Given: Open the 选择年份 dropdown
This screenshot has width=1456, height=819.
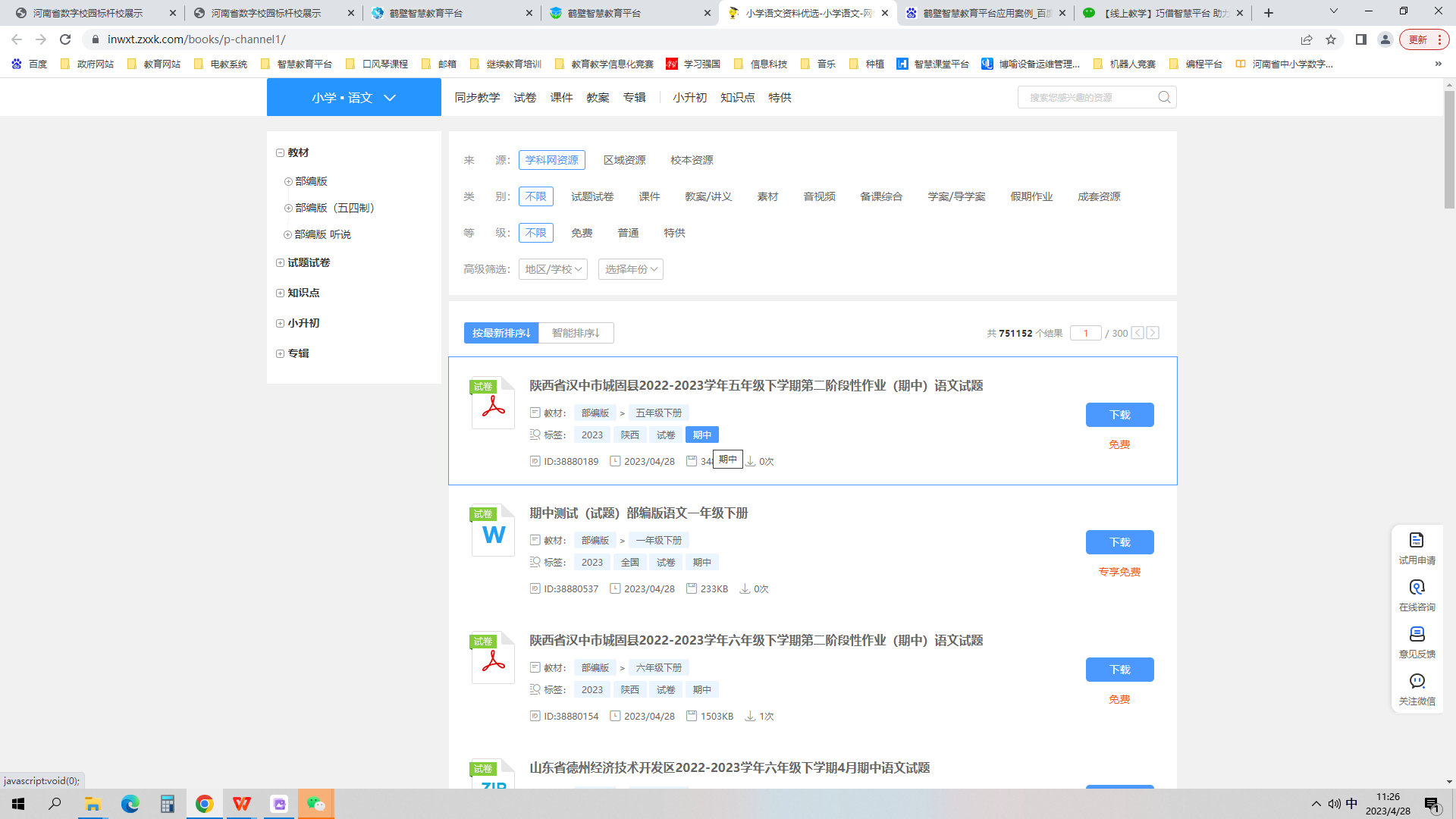Looking at the screenshot, I should click(x=630, y=269).
